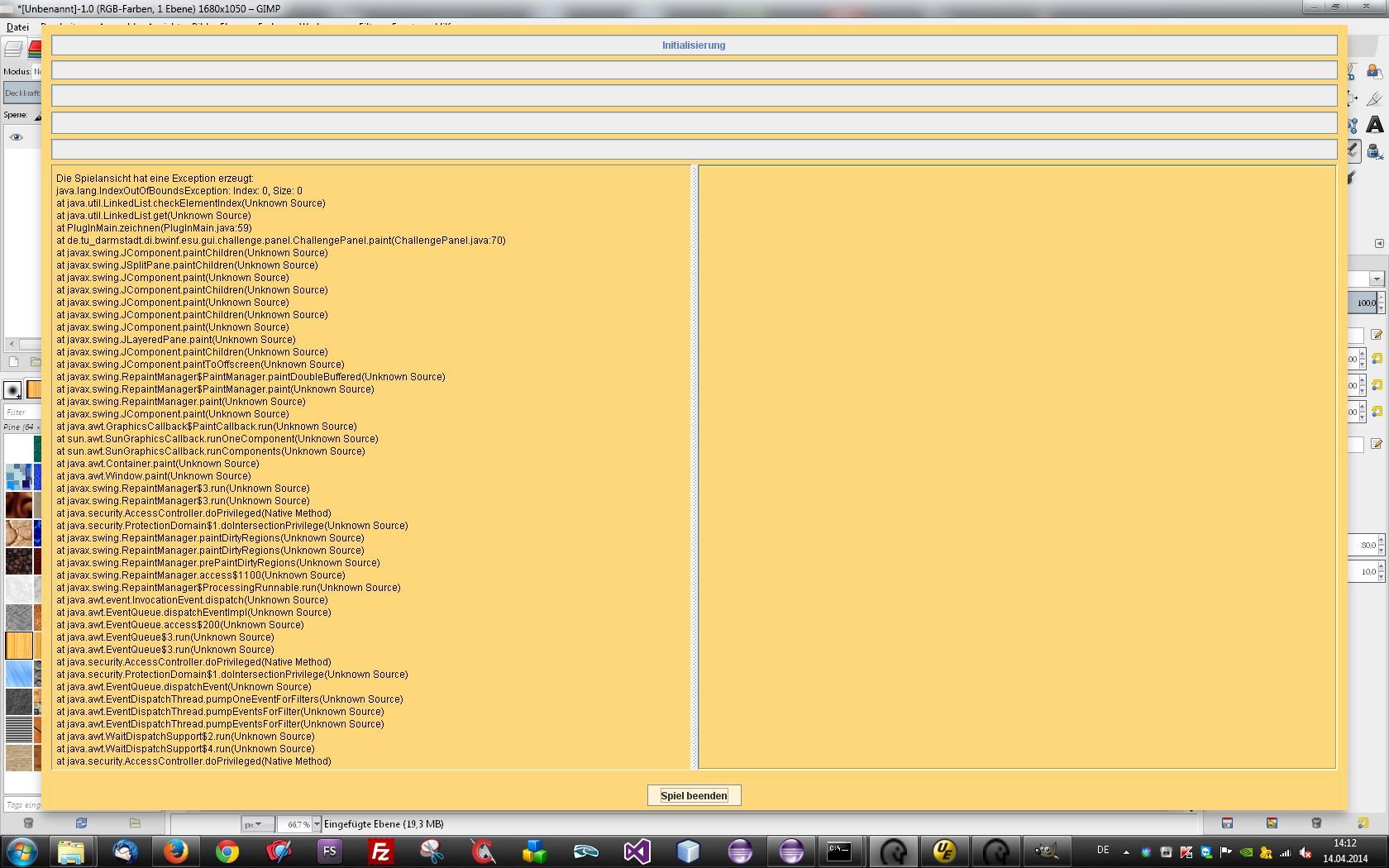Open UltraEdit from taskbar
Image resolution: width=1389 pixels, height=868 pixels.
(944, 851)
